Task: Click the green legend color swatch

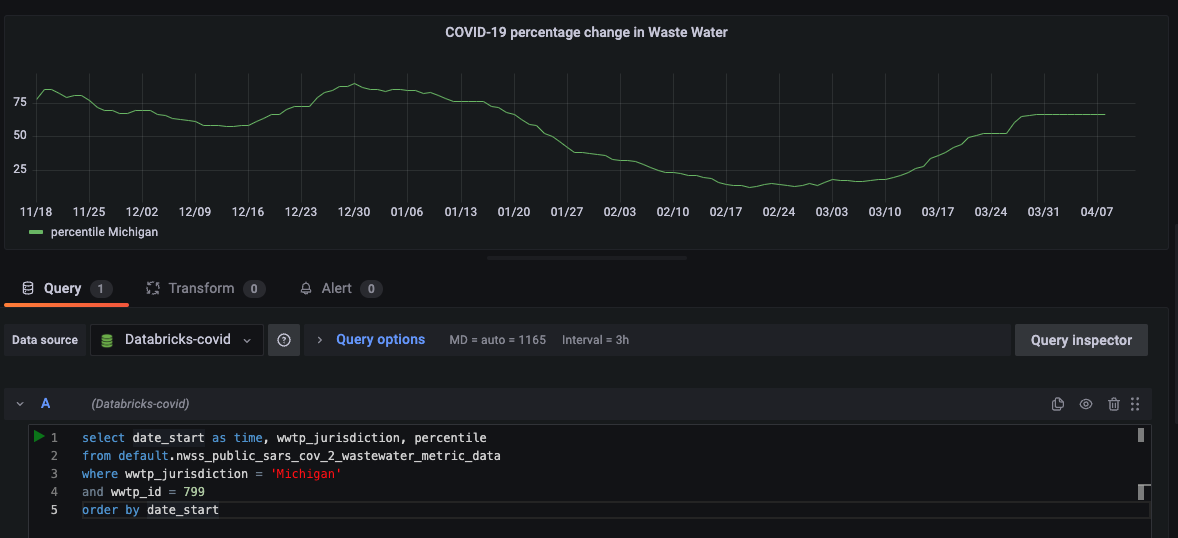Action: pyautogui.click(x=37, y=232)
